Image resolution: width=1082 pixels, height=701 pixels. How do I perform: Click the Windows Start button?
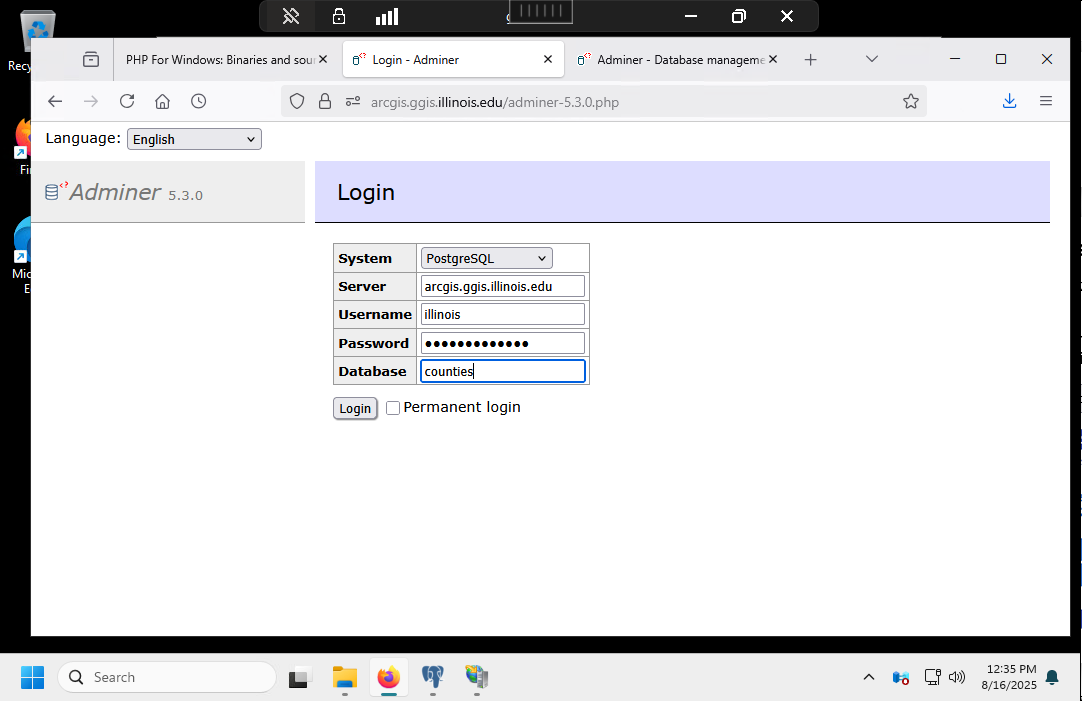(x=32, y=677)
